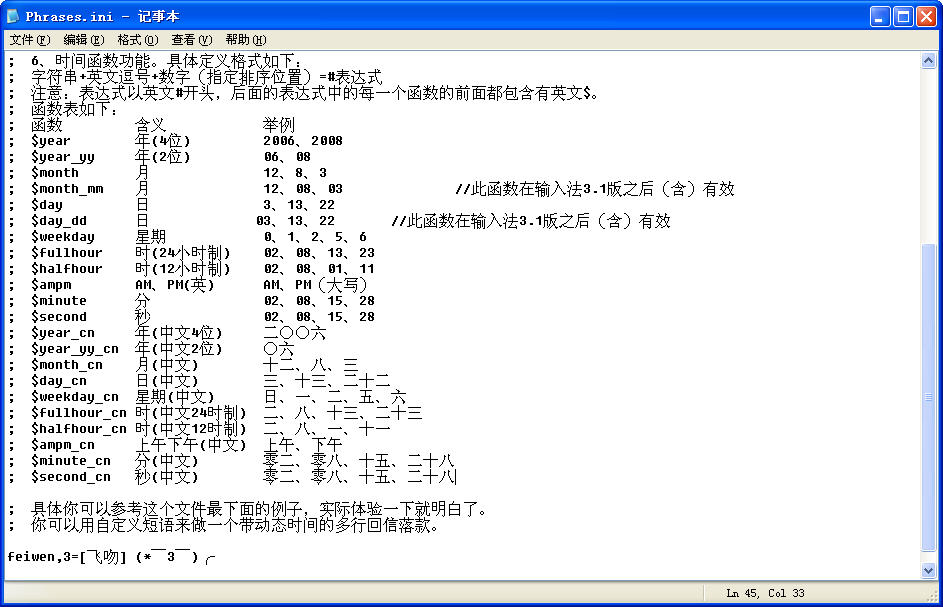The height and width of the screenshot is (607, 943).
Task: Click the text $day_cn
Action: (x=59, y=381)
